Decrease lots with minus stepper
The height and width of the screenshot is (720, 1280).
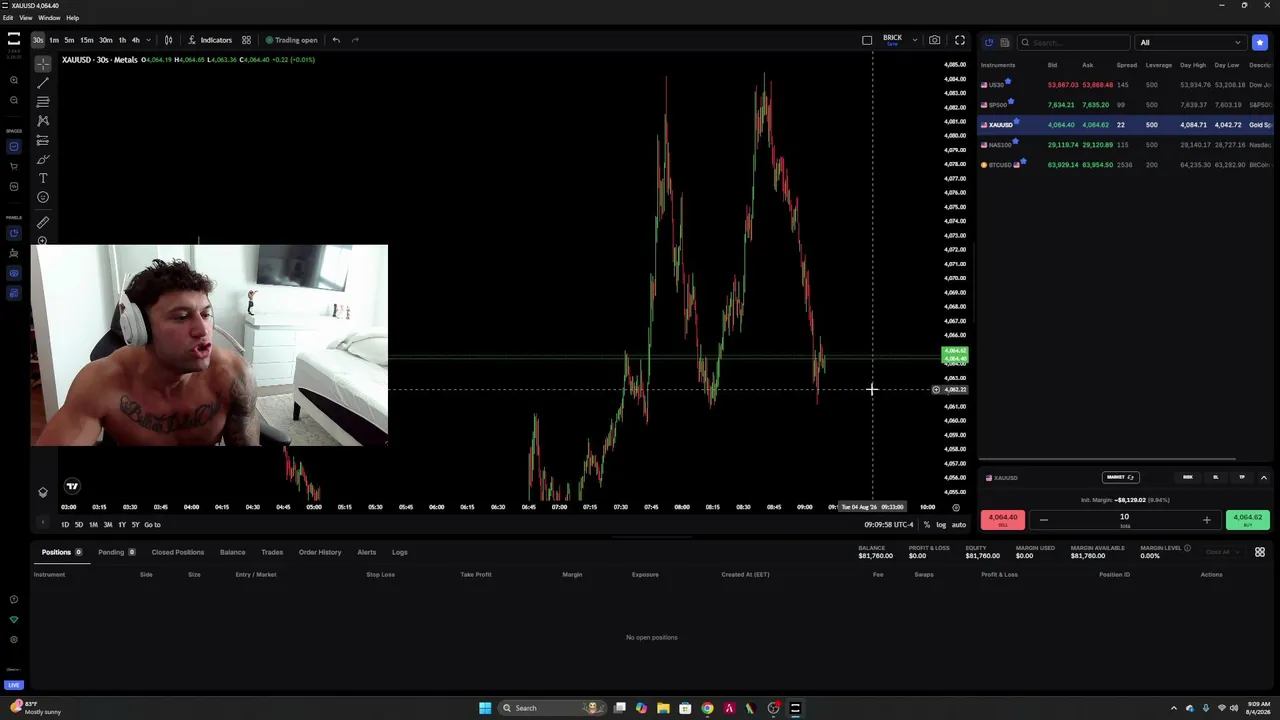click(1043, 520)
